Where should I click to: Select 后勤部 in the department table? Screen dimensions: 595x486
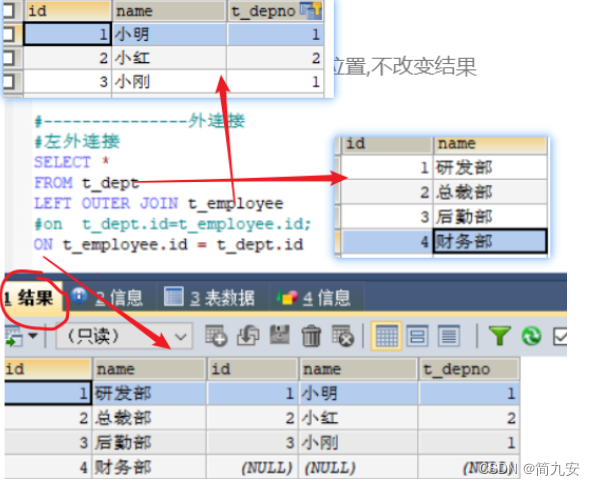click(490, 217)
